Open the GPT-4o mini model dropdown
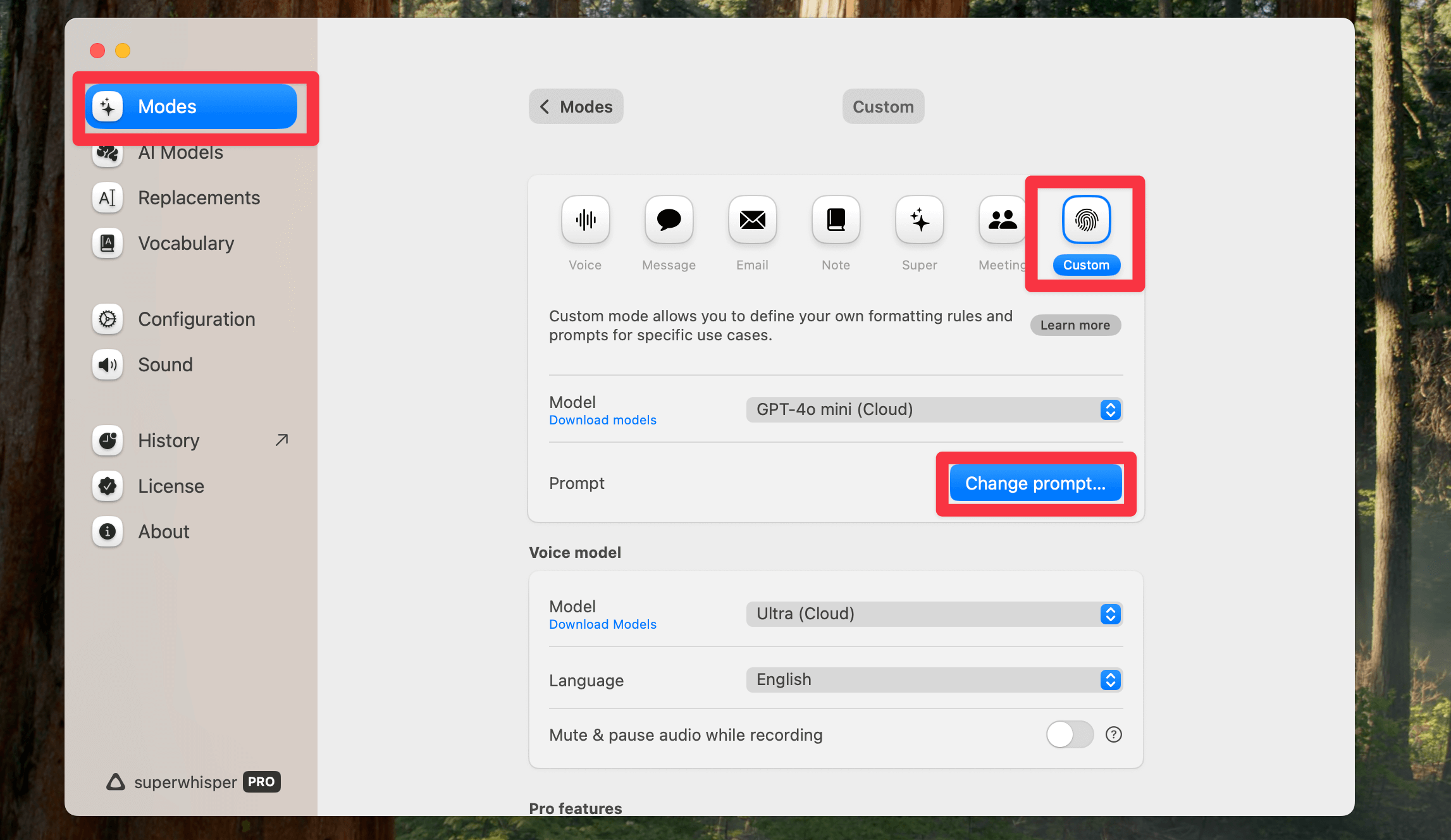1451x840 pixels. coord(934,410)
